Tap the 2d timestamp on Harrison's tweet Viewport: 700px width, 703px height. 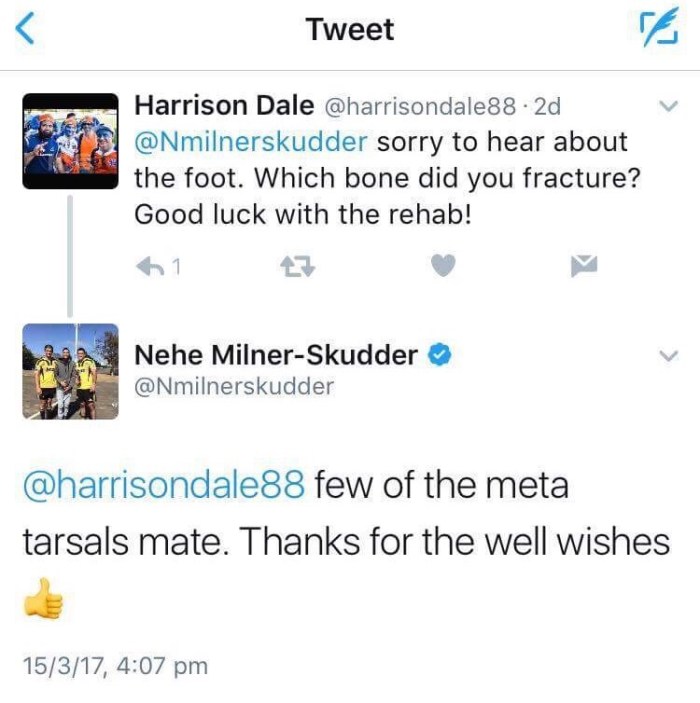[x=548, y=106]
